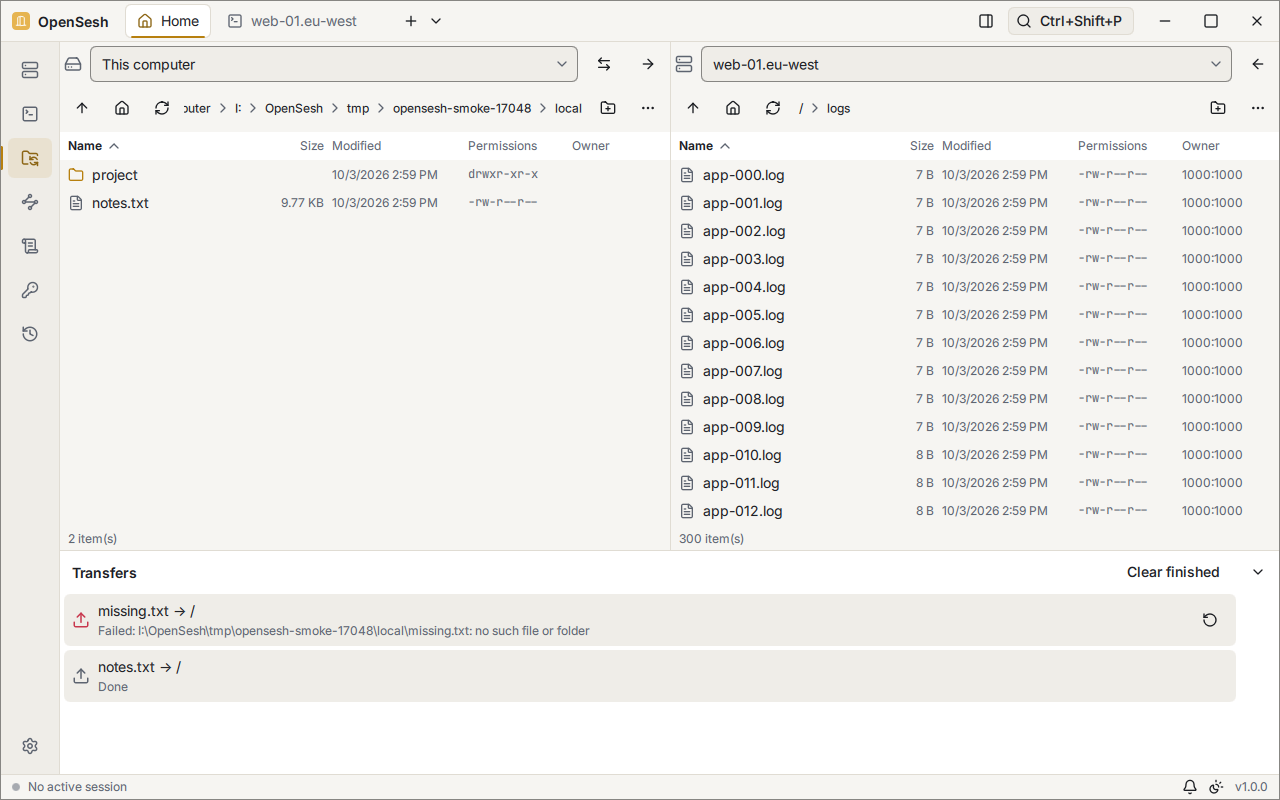The width and height of the screenshot is (1280, 800).
Task: Open the notifications bell in status bar
Action: [1190, 787]
